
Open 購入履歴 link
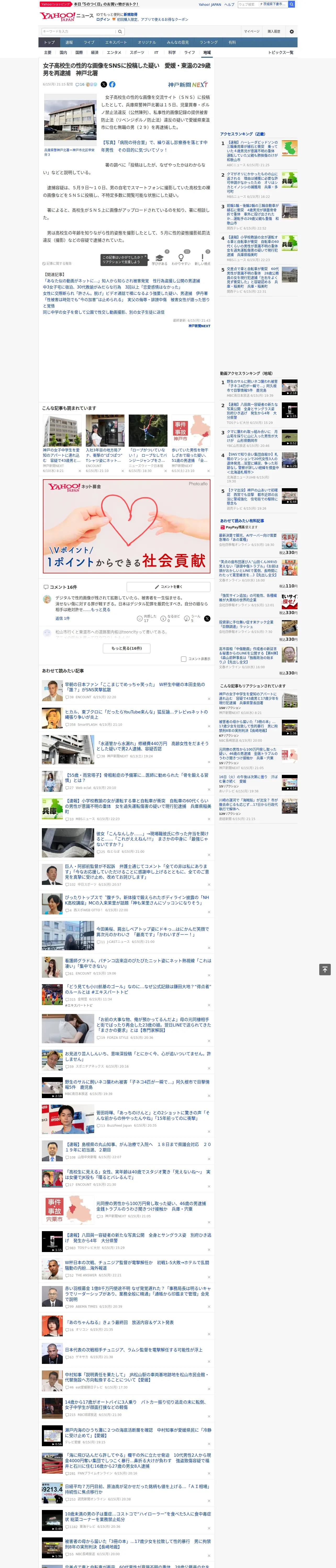[x=274, y=32]
